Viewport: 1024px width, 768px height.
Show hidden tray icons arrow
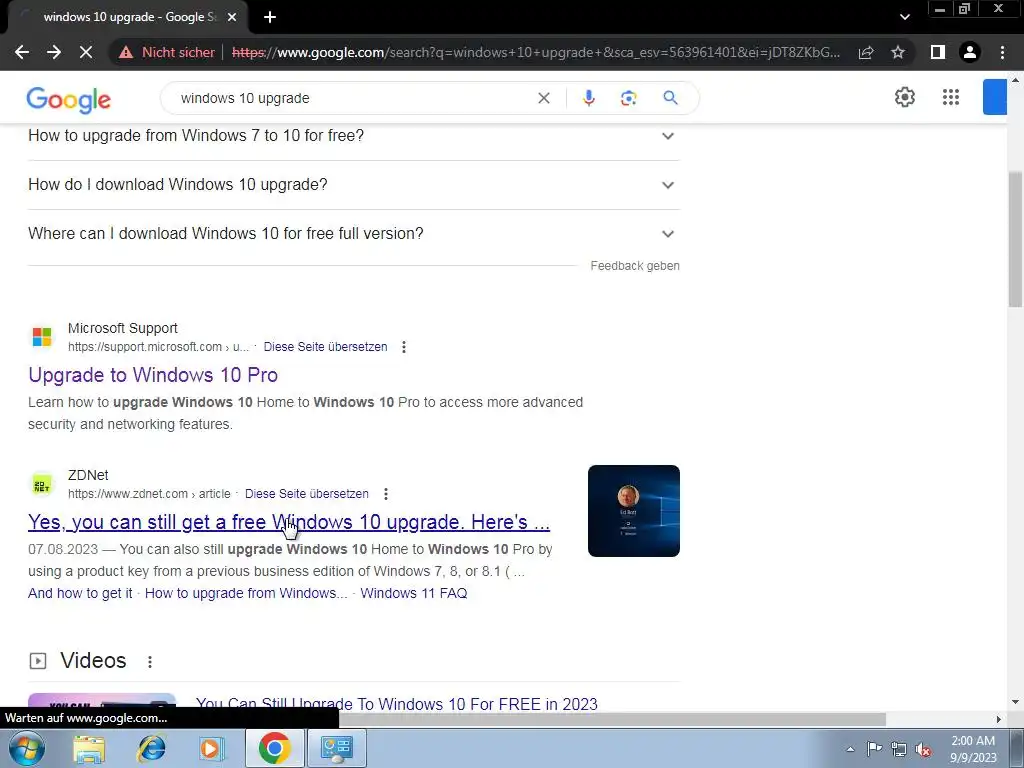(850, 749)
